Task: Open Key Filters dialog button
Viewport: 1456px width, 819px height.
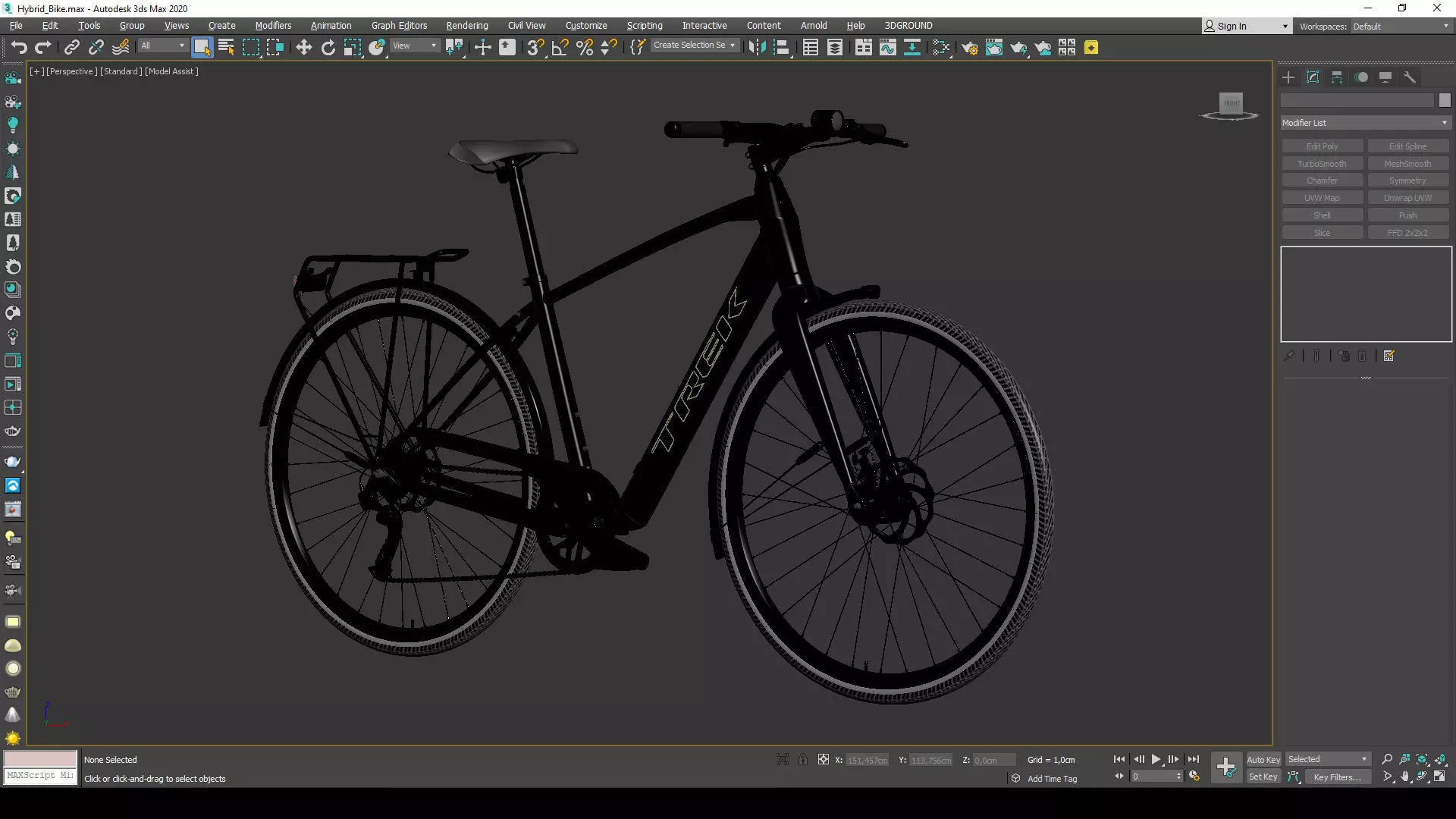Action: [x=1337, y=777]
